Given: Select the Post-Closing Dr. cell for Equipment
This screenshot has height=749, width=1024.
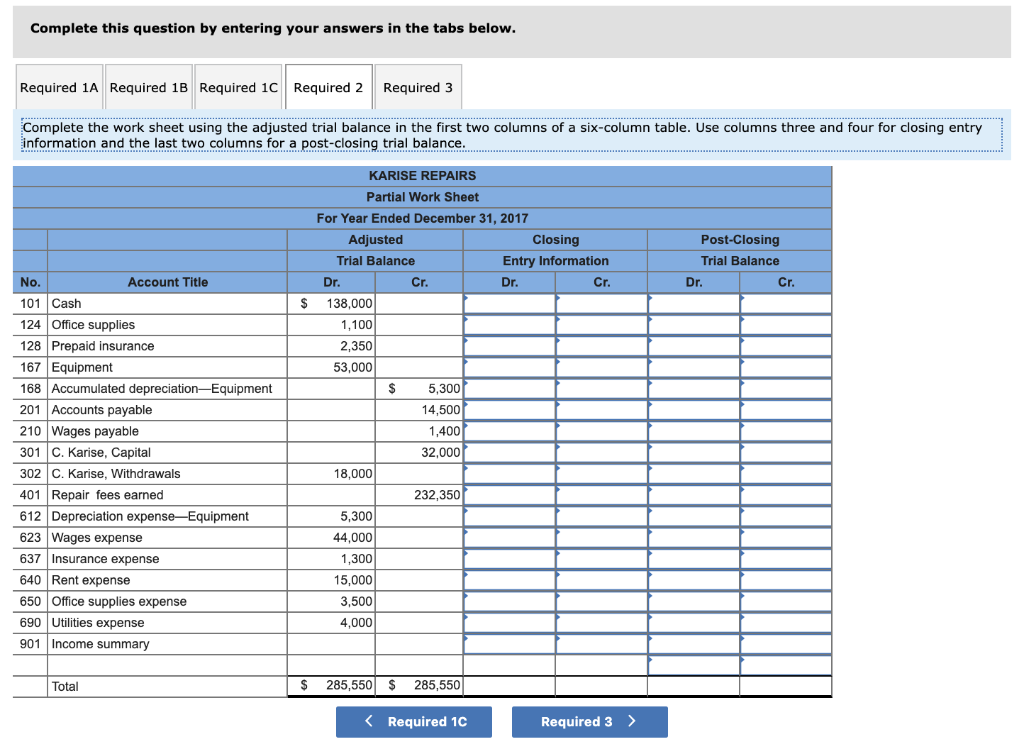Looking at the screenshot, I should pos(693,367).
